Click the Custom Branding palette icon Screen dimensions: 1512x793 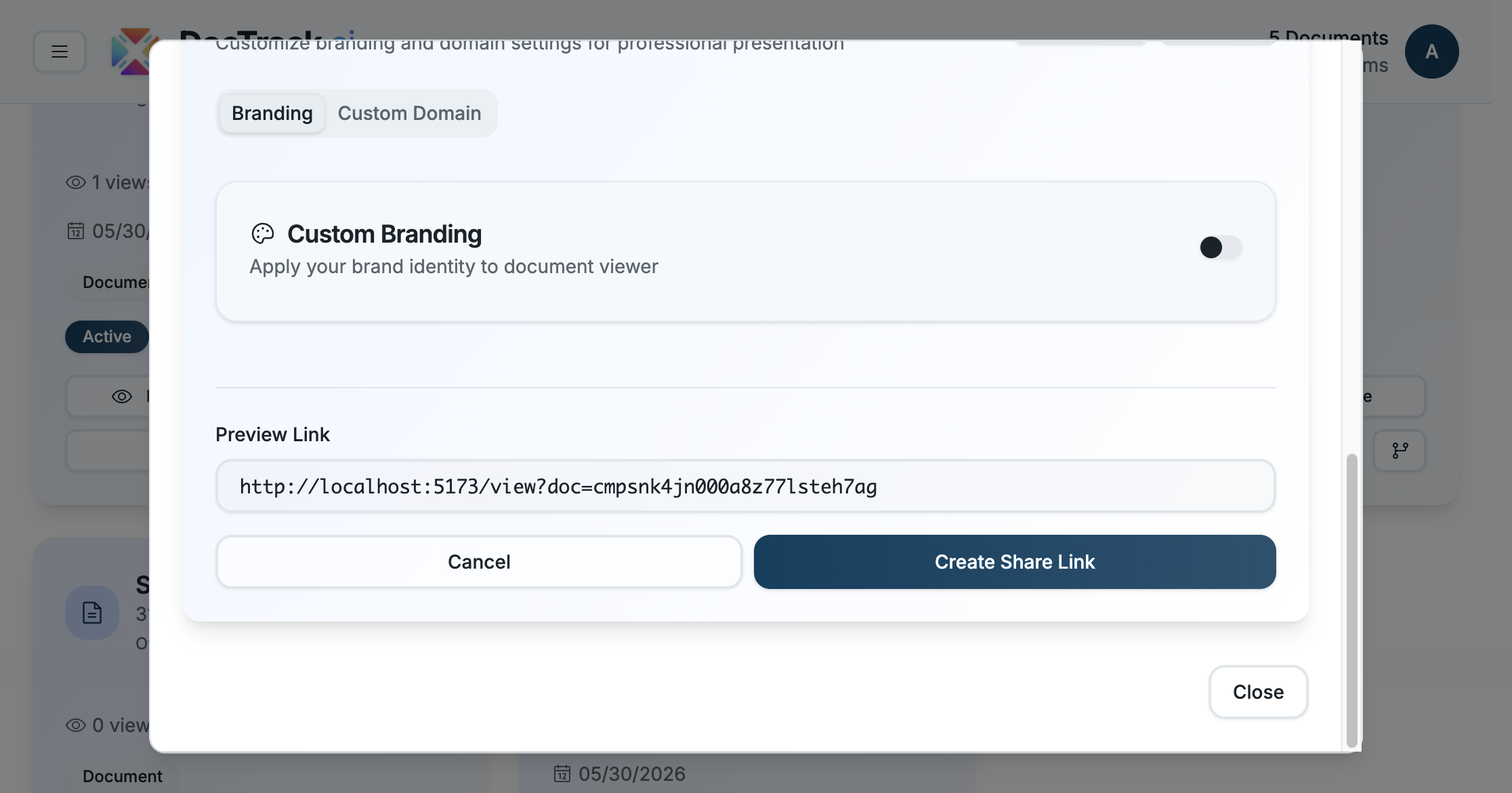263,234
